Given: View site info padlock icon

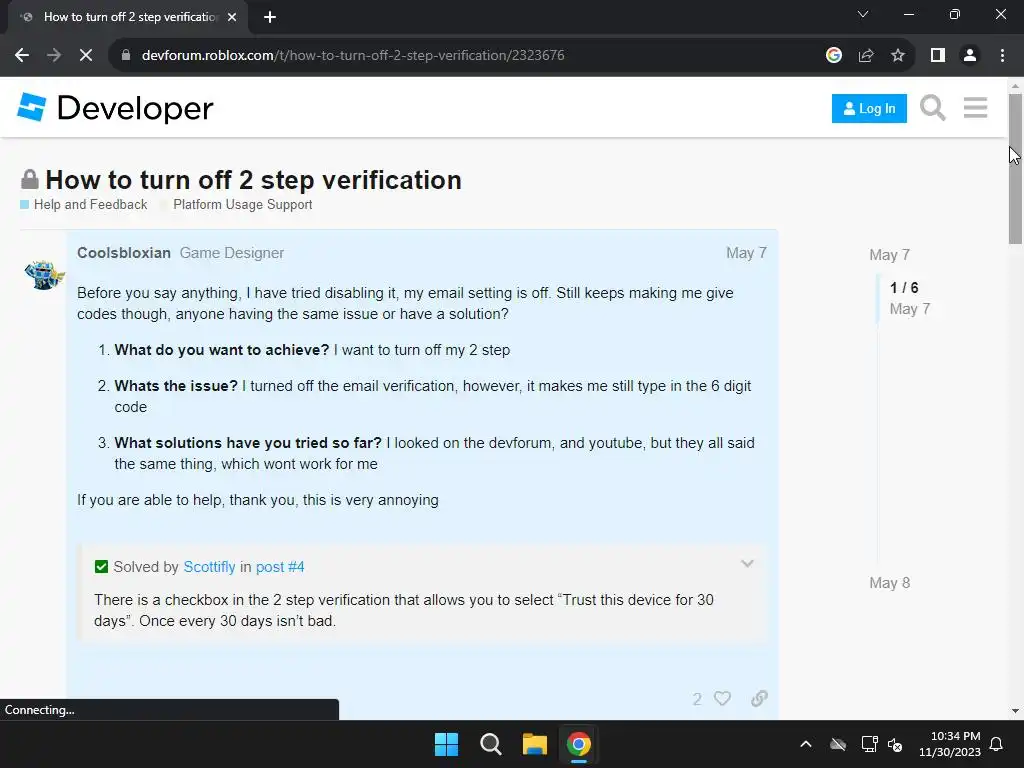Looking at the screenshot, I should coord(126,56).
